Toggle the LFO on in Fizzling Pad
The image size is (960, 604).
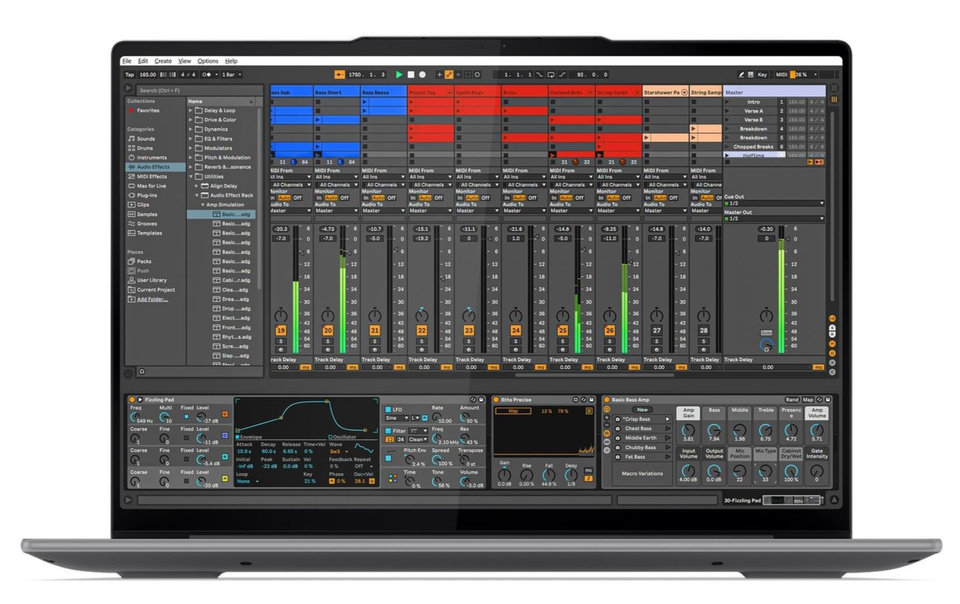point(388,409)
